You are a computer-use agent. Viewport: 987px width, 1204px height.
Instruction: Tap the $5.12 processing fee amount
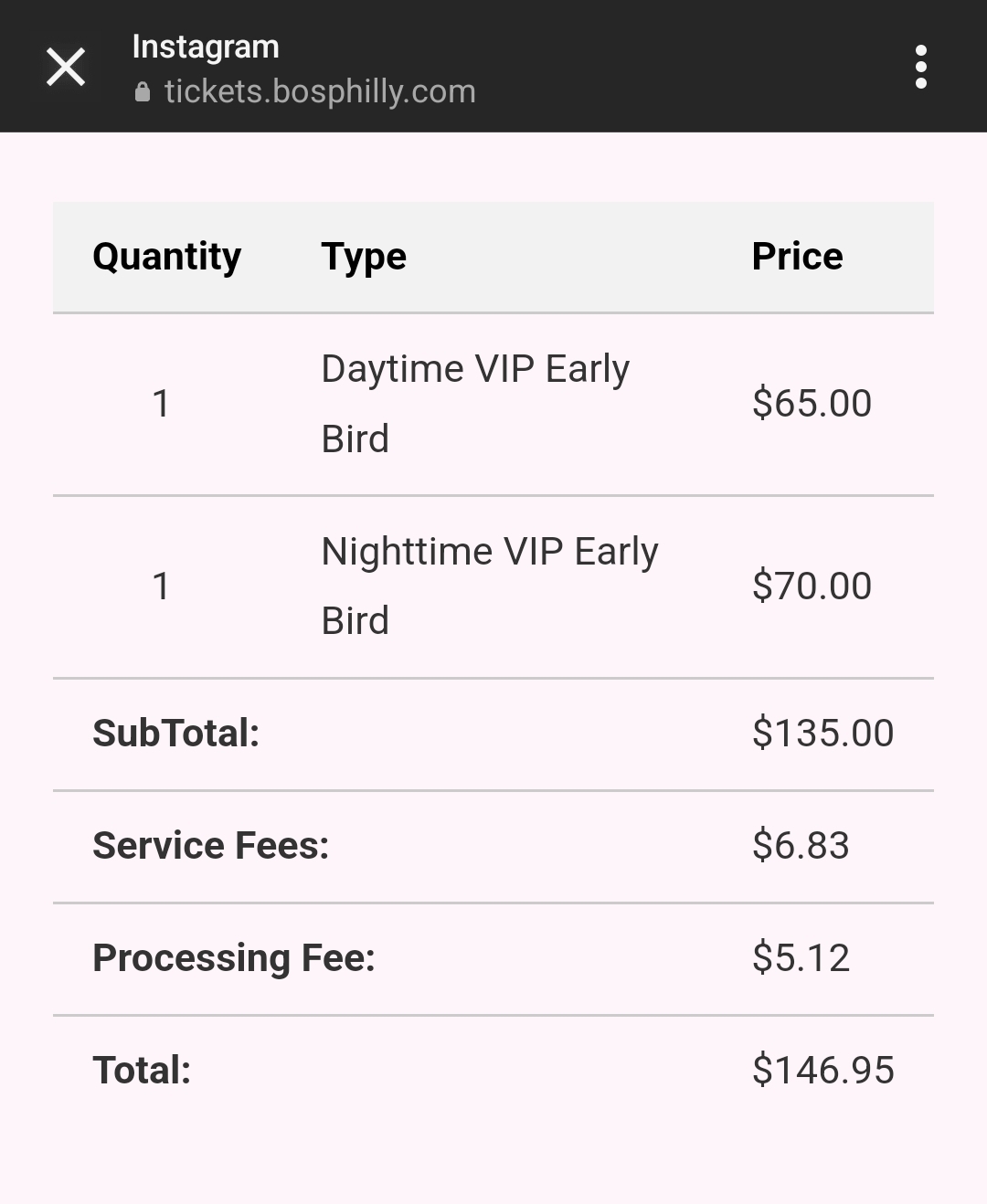pyautogui.click(x=801, y=957)
